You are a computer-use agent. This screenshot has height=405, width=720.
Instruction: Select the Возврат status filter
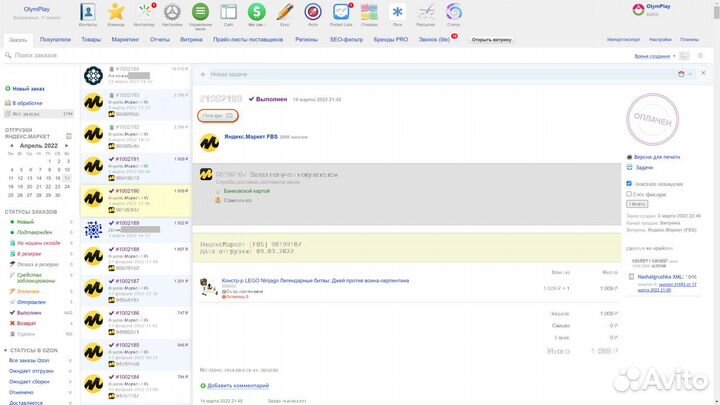tap(28, 324)
